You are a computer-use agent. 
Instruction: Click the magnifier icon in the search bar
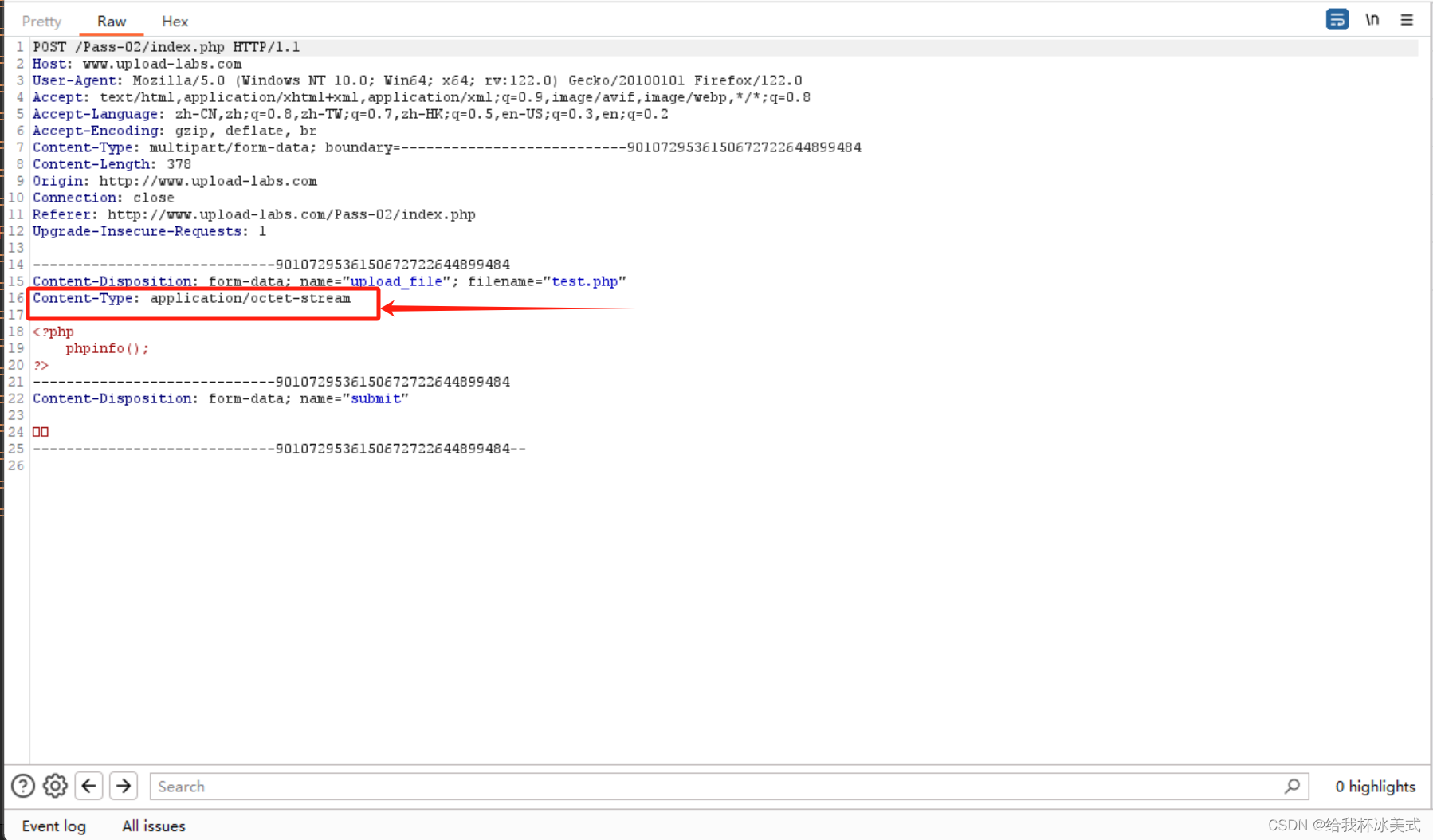click(1292, 786)
